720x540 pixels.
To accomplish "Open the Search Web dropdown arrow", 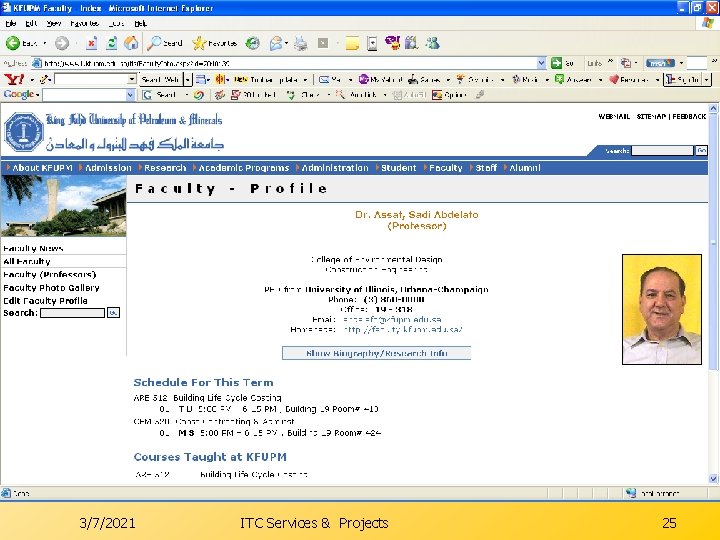I will (x=187, y=79).
